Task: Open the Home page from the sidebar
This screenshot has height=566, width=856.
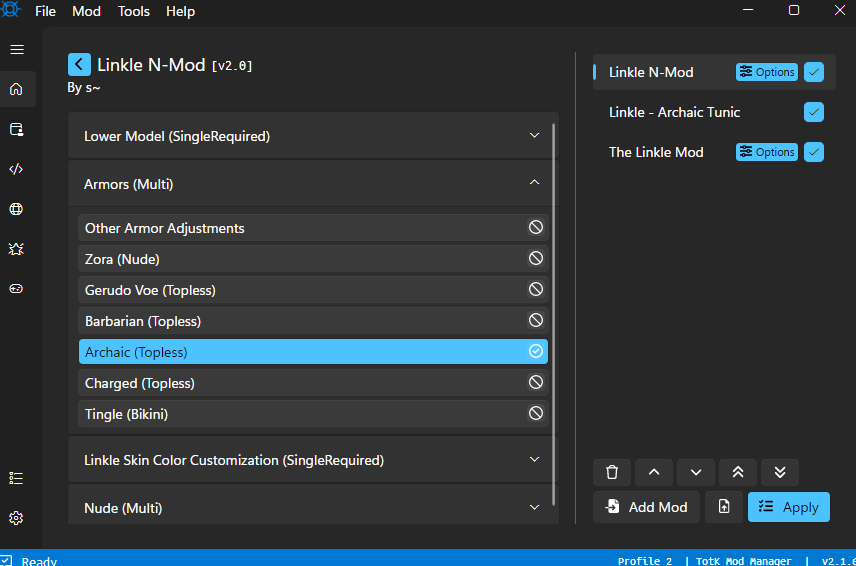Action: pyautogui.click(x=16, y=89)
